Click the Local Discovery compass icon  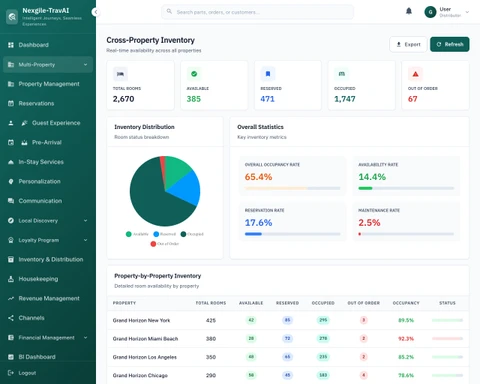[11, 220]
